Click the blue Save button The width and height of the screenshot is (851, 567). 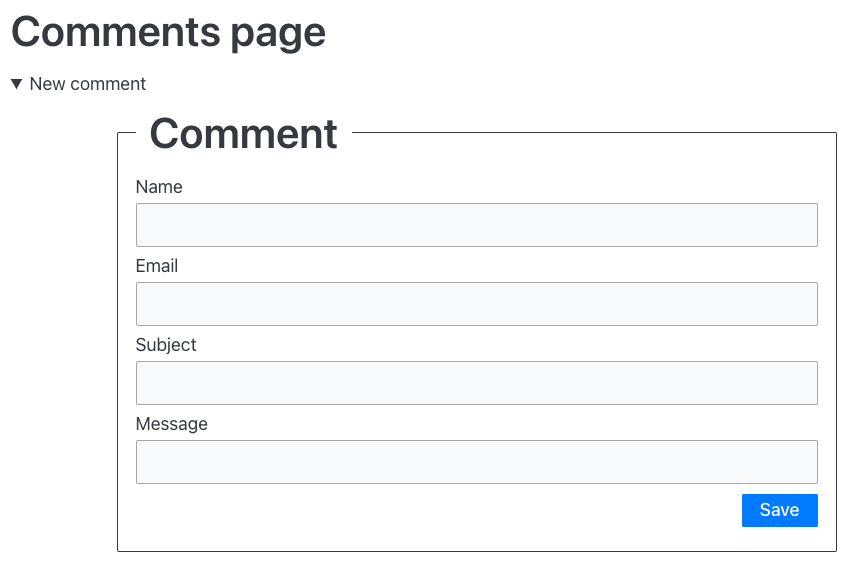pos(779,510)
